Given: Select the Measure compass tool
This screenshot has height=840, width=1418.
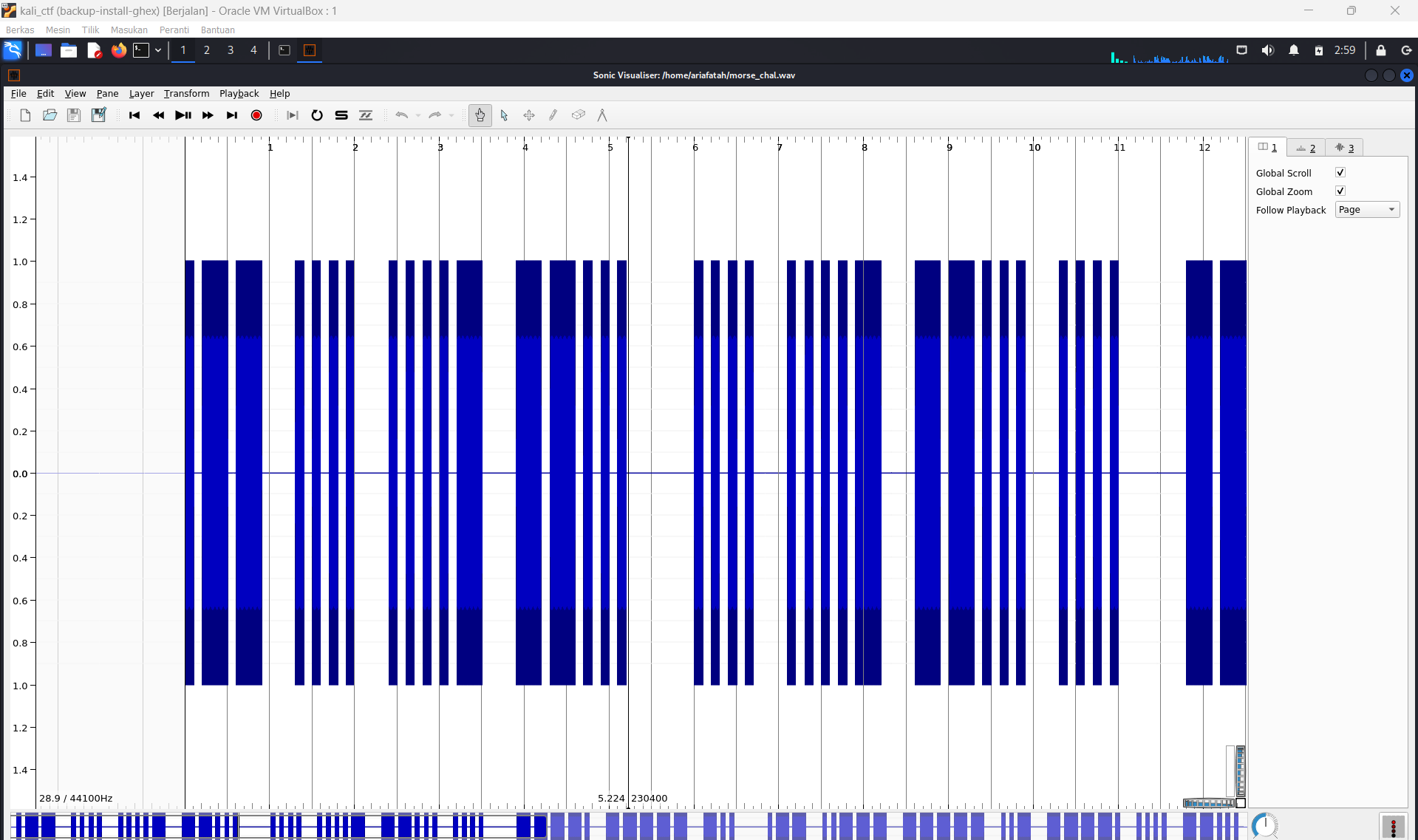Looking at the screenshot, I should pyautogui.click(x=602, y=115).
